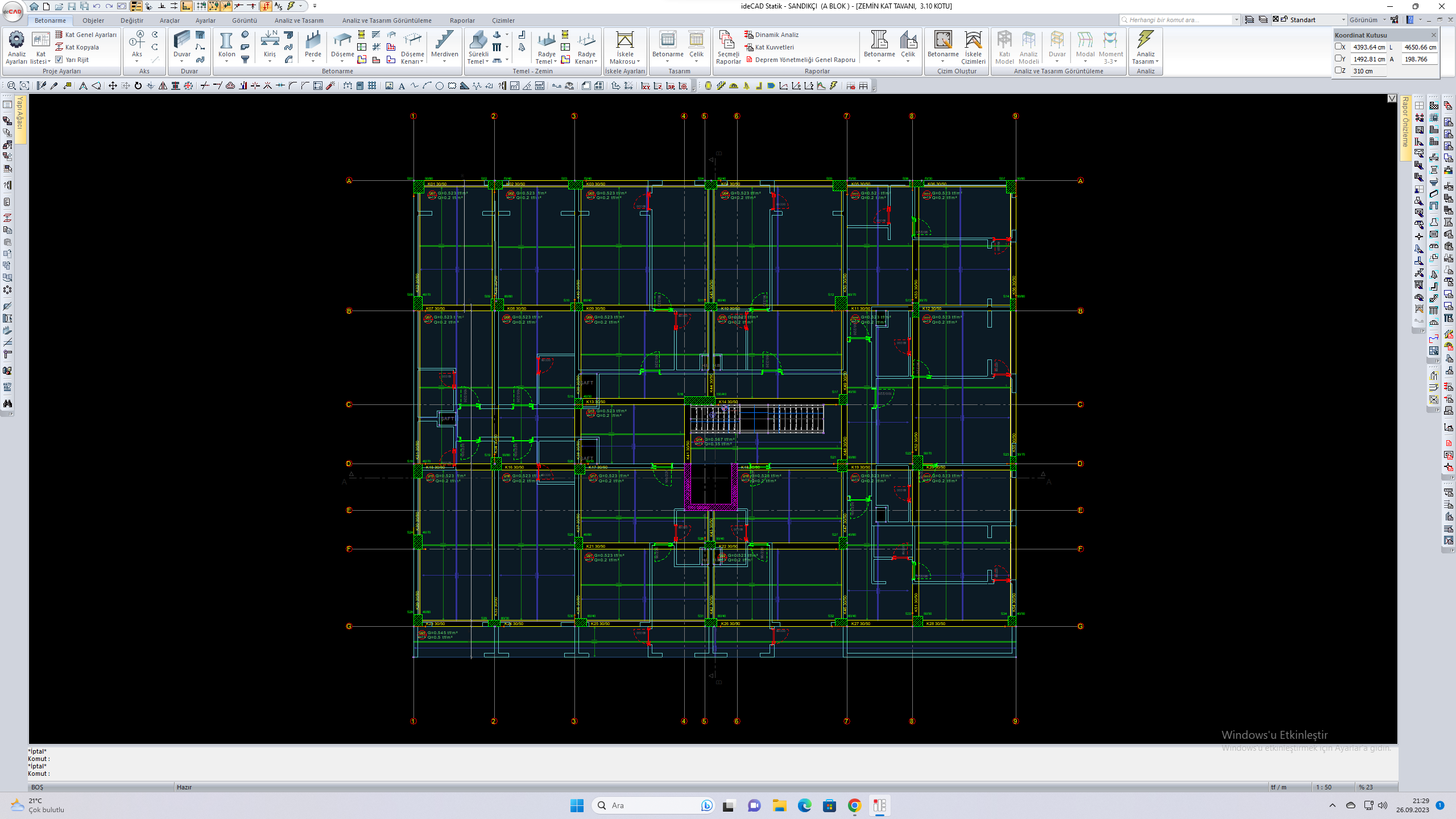Viewport: 1456px width, 819px height.
Task: Click Dinamik Analiz report
Action: point(772,35)
